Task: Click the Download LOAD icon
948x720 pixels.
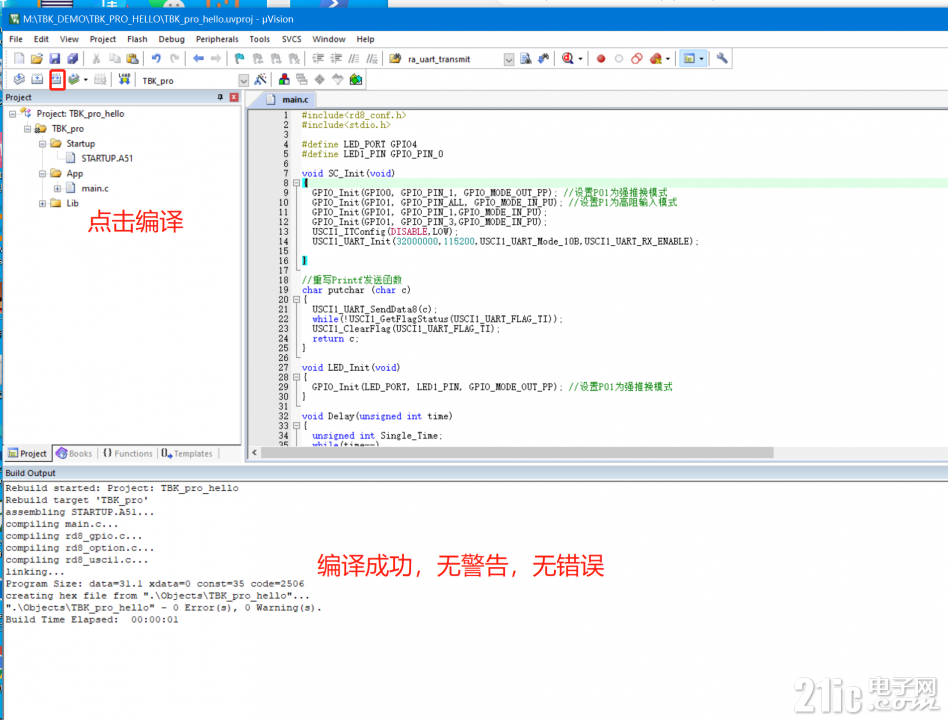Action: click(124, 79)
